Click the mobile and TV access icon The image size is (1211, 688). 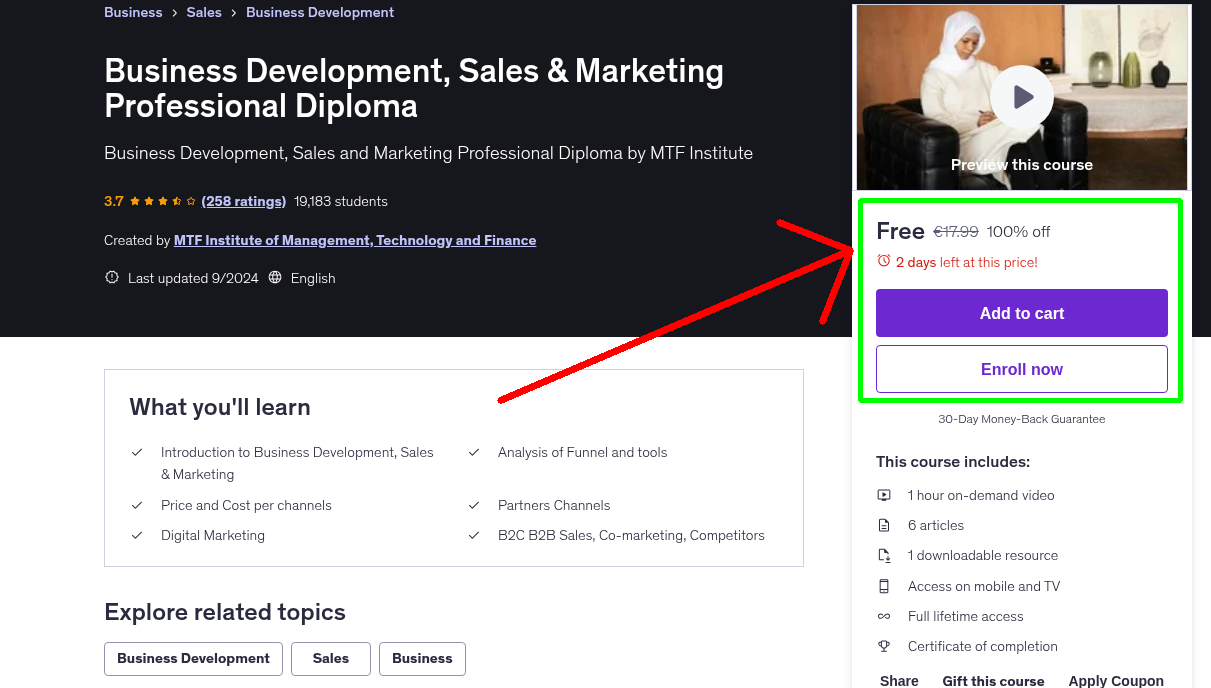click(x=884, y=586)
